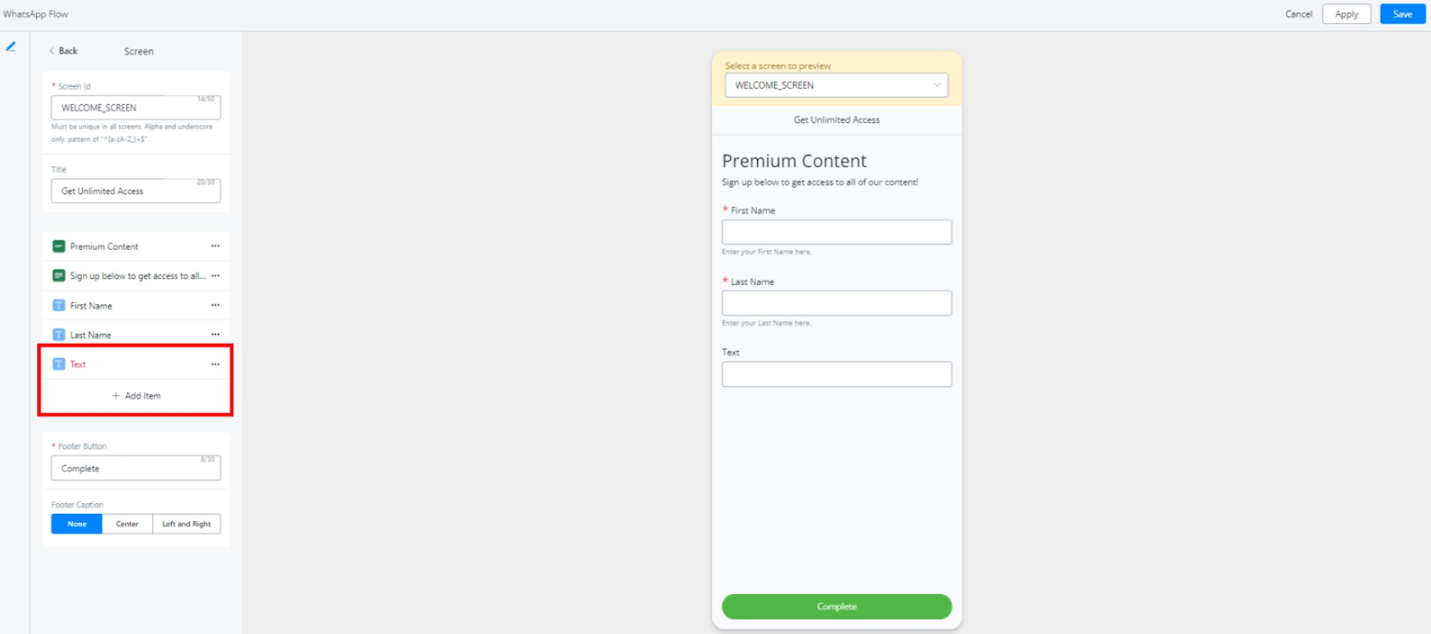Click the Premium Content heading item icon
Screen dimensions: 1431x634
click(x=59, y=246)
